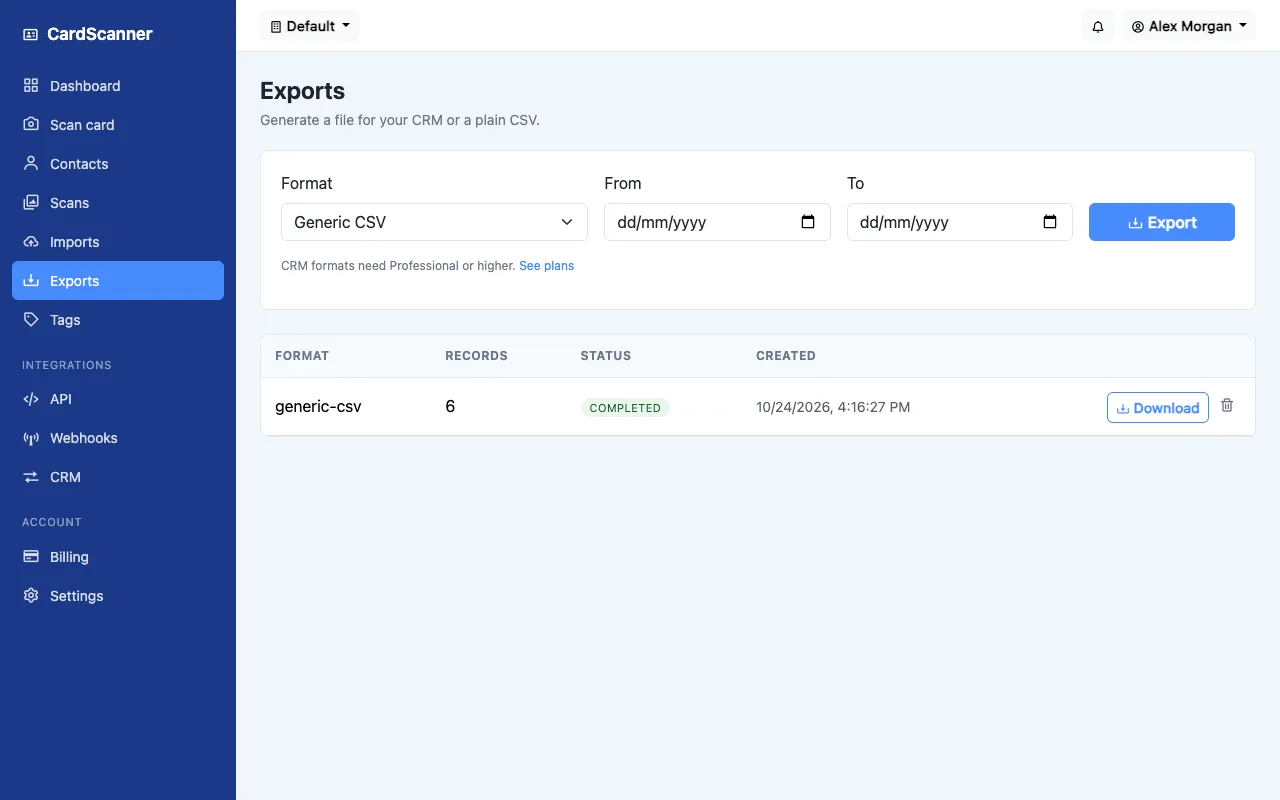Open the To date calendar picker icon

pyautogui.click(x=1050, y=222)
